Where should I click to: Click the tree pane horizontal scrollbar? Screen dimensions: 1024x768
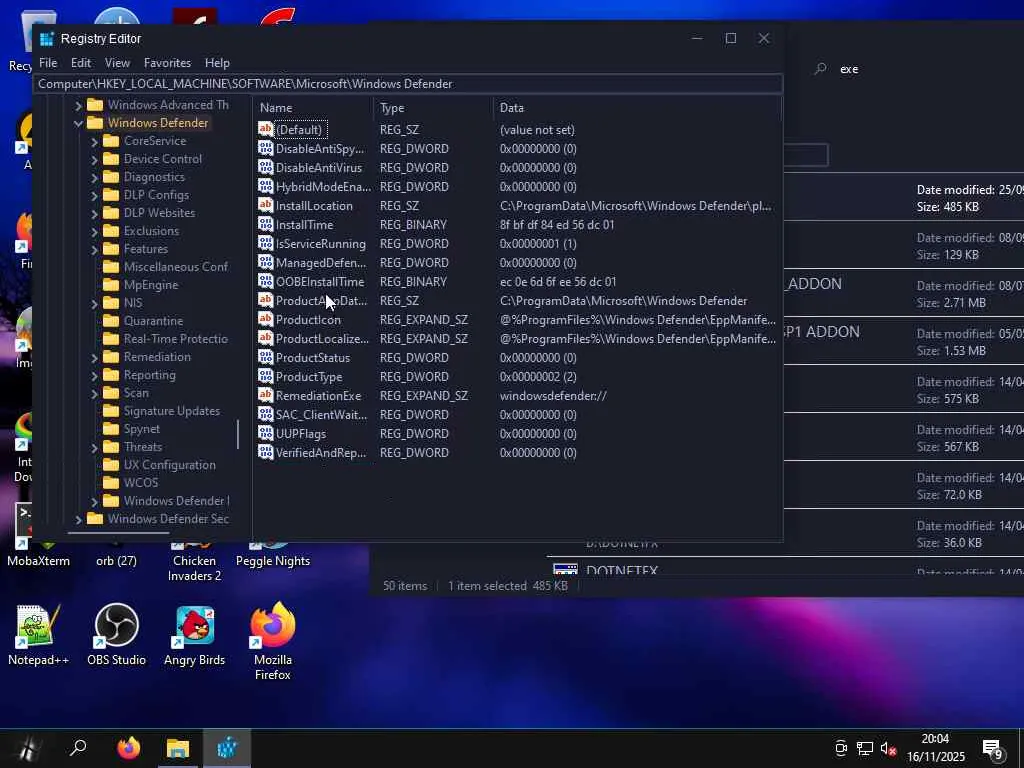coord(118,532)
